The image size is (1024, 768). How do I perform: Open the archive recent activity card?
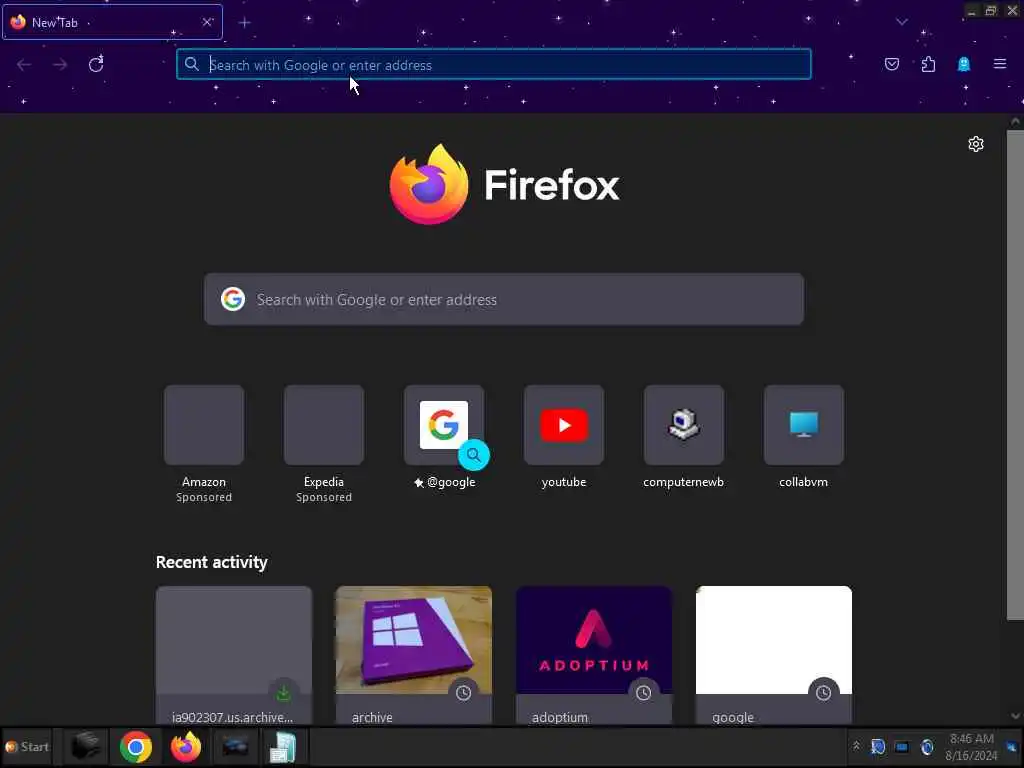(x=414, y=655)
